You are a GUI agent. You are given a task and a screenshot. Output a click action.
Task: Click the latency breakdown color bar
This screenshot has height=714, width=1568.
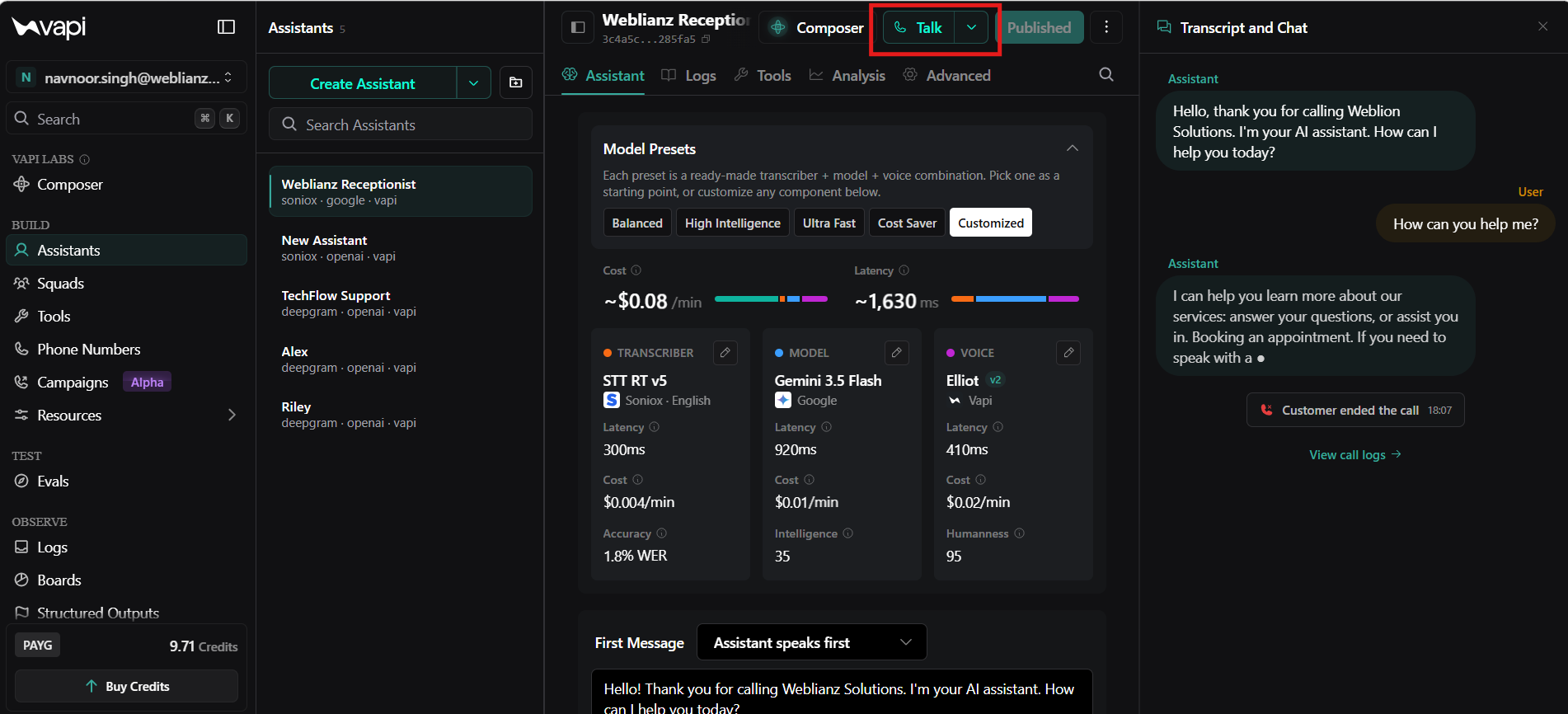click(x=1015, y=298)
